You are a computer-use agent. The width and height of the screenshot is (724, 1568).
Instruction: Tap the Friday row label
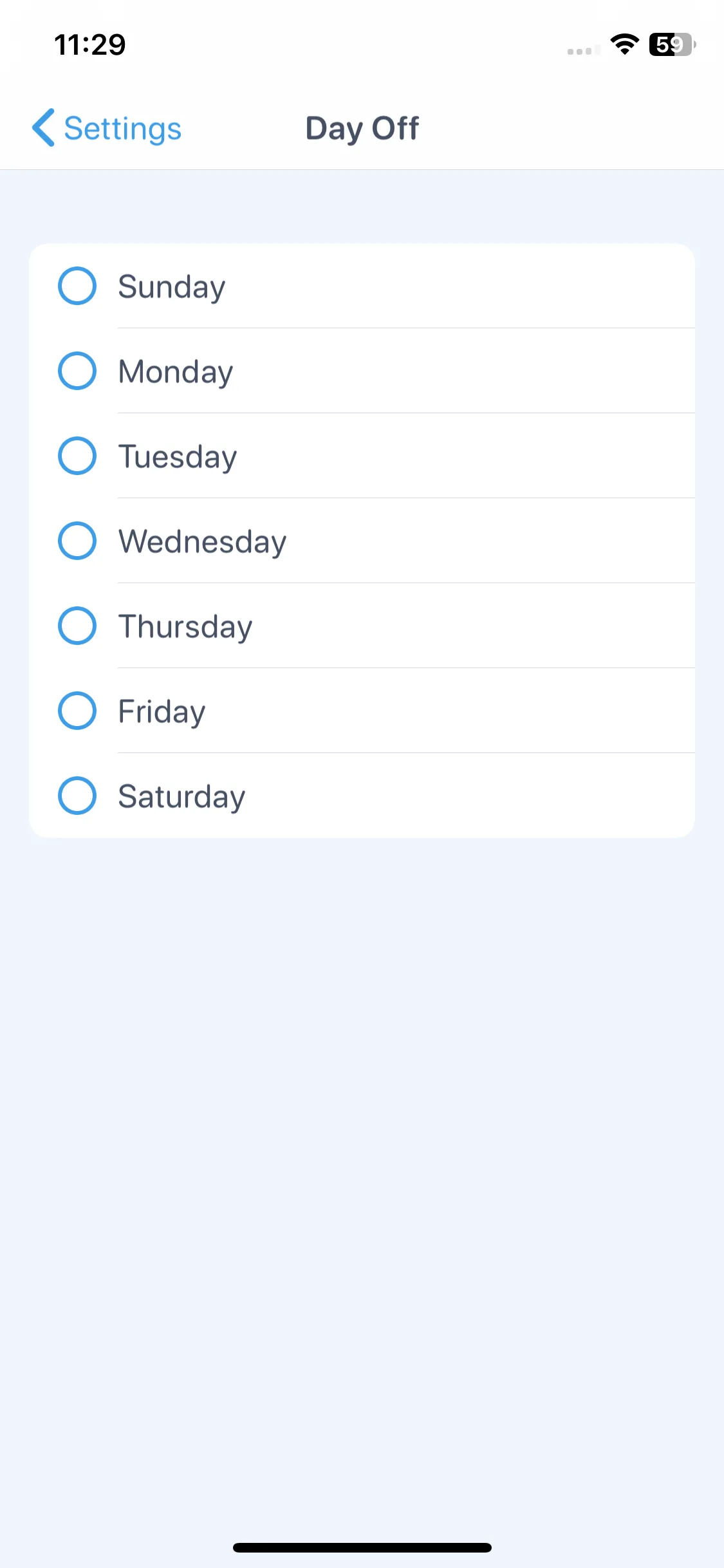tap(162, 712)
